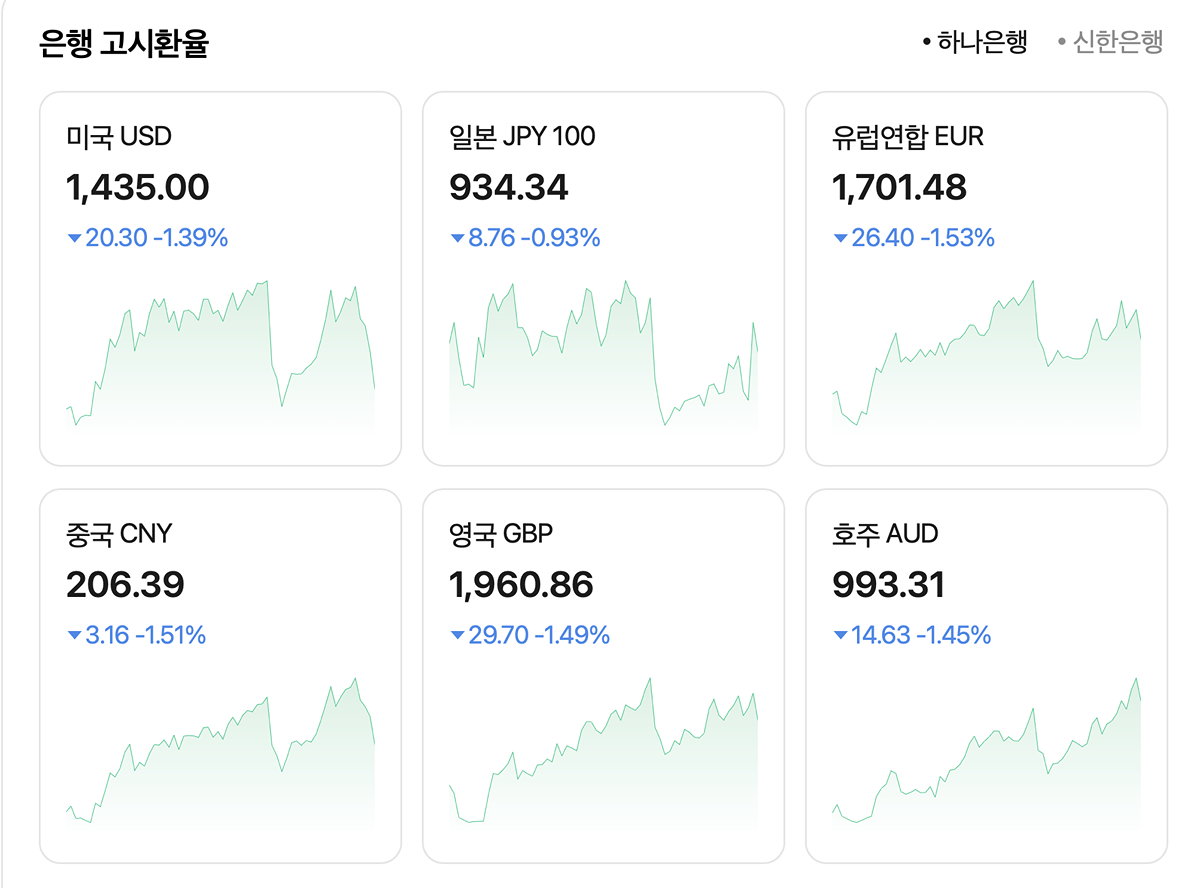Open the 유럽연합 EUR rate card title

tap(908, 136)
